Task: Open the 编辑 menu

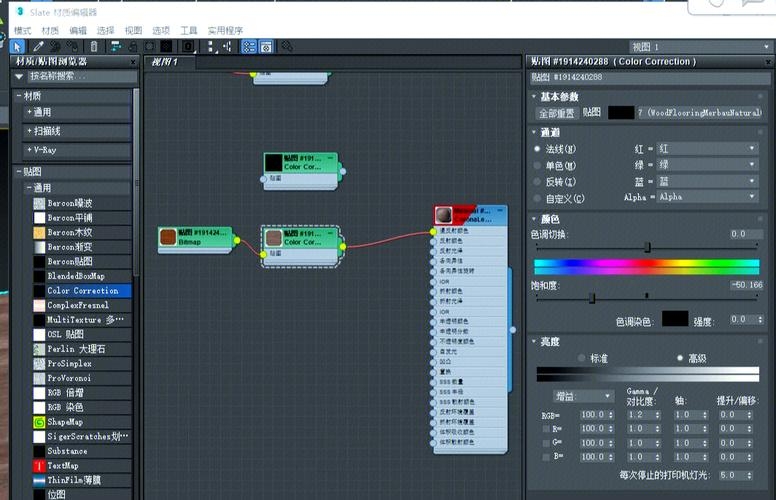Action: click(x=78, y=31)
